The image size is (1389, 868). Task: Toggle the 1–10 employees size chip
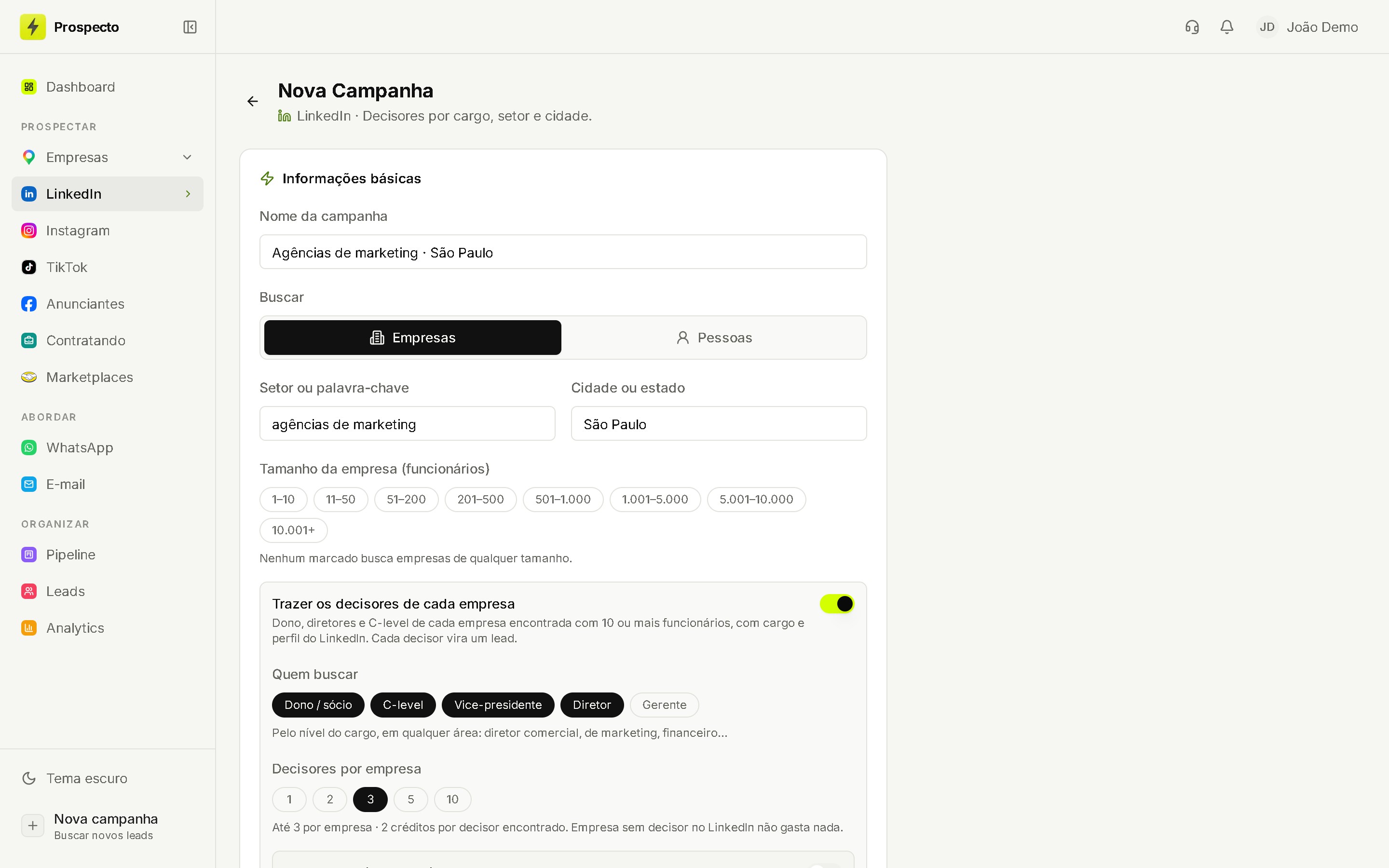[284, 500]
